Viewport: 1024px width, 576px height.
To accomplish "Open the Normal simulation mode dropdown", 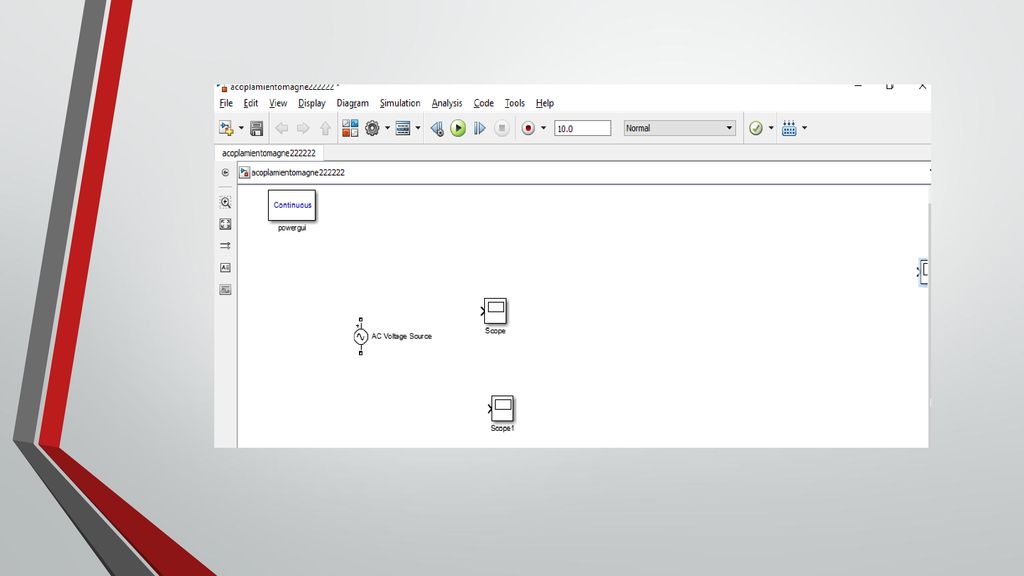I will (x=679, y=128).
